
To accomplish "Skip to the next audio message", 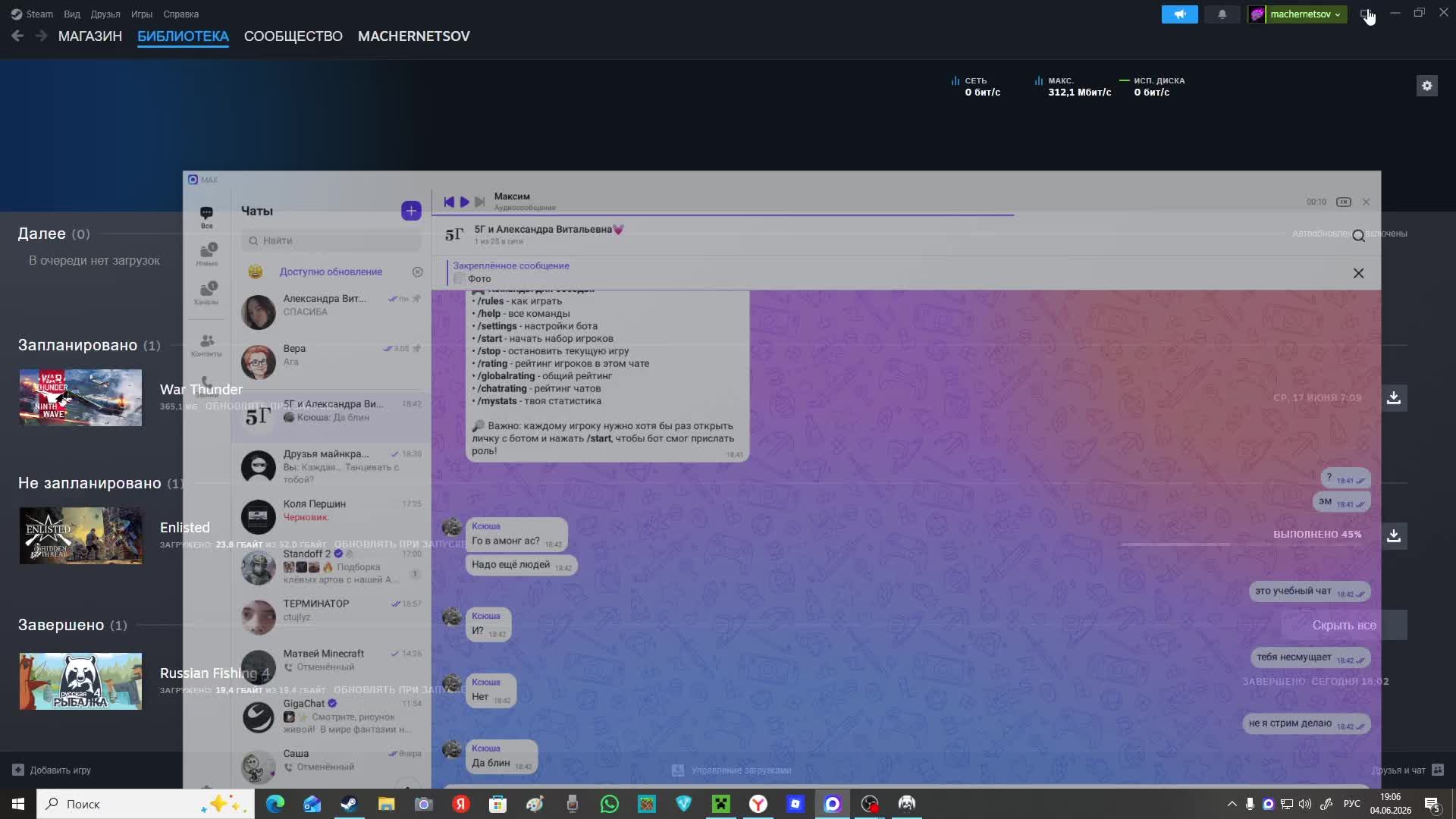I will (479, 202).
